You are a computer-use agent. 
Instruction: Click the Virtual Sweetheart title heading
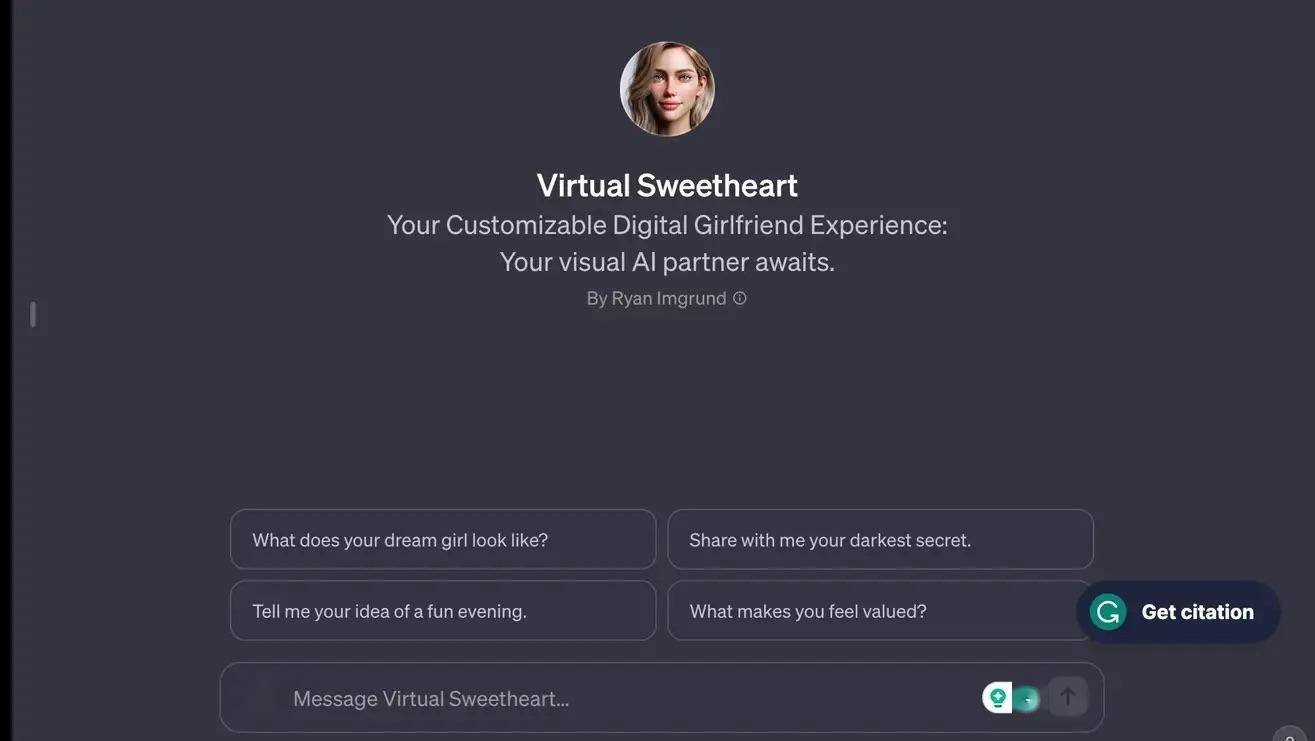[x=667, y=186]
